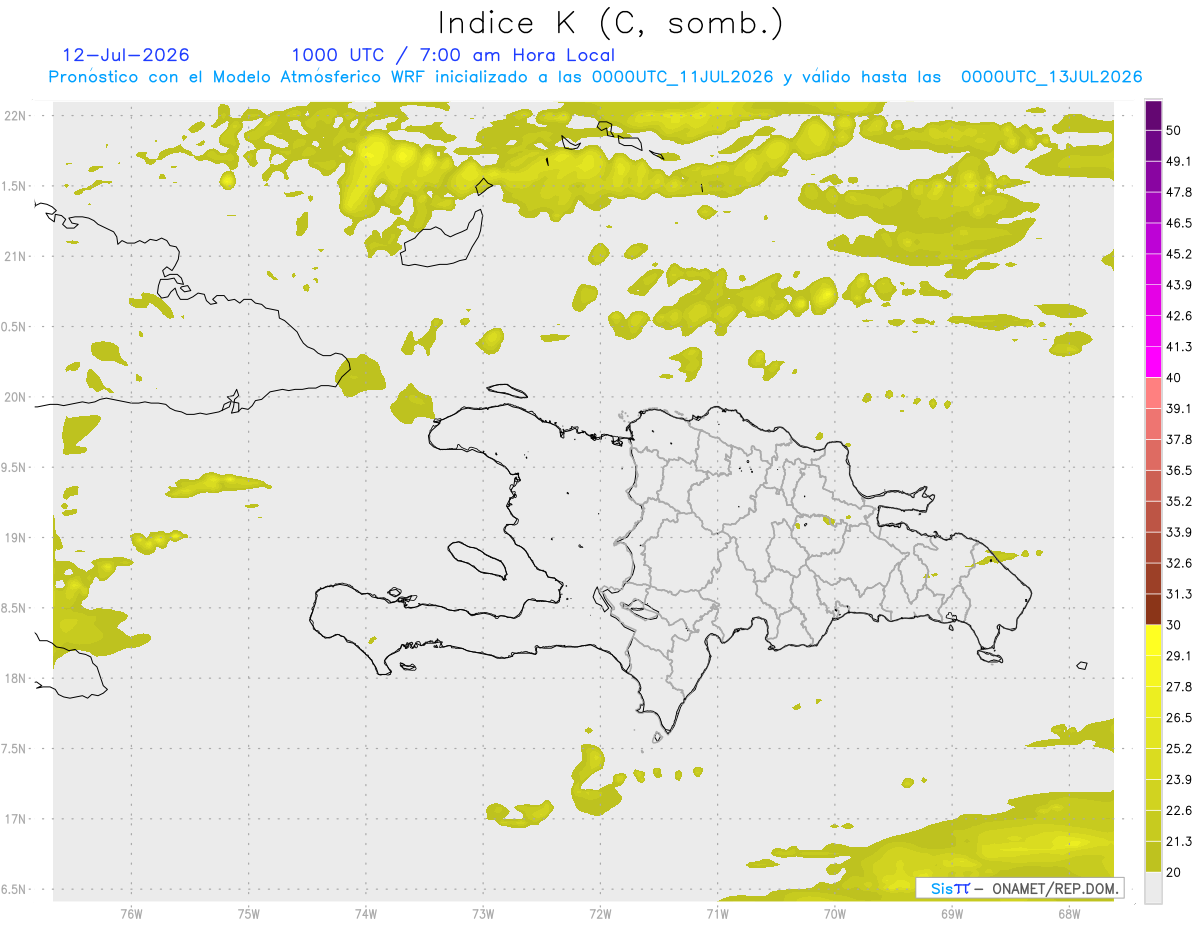This screenshot has height=927, width=1200.
Task: Click the "26.5" scale label
Action: coord(1179,718)
